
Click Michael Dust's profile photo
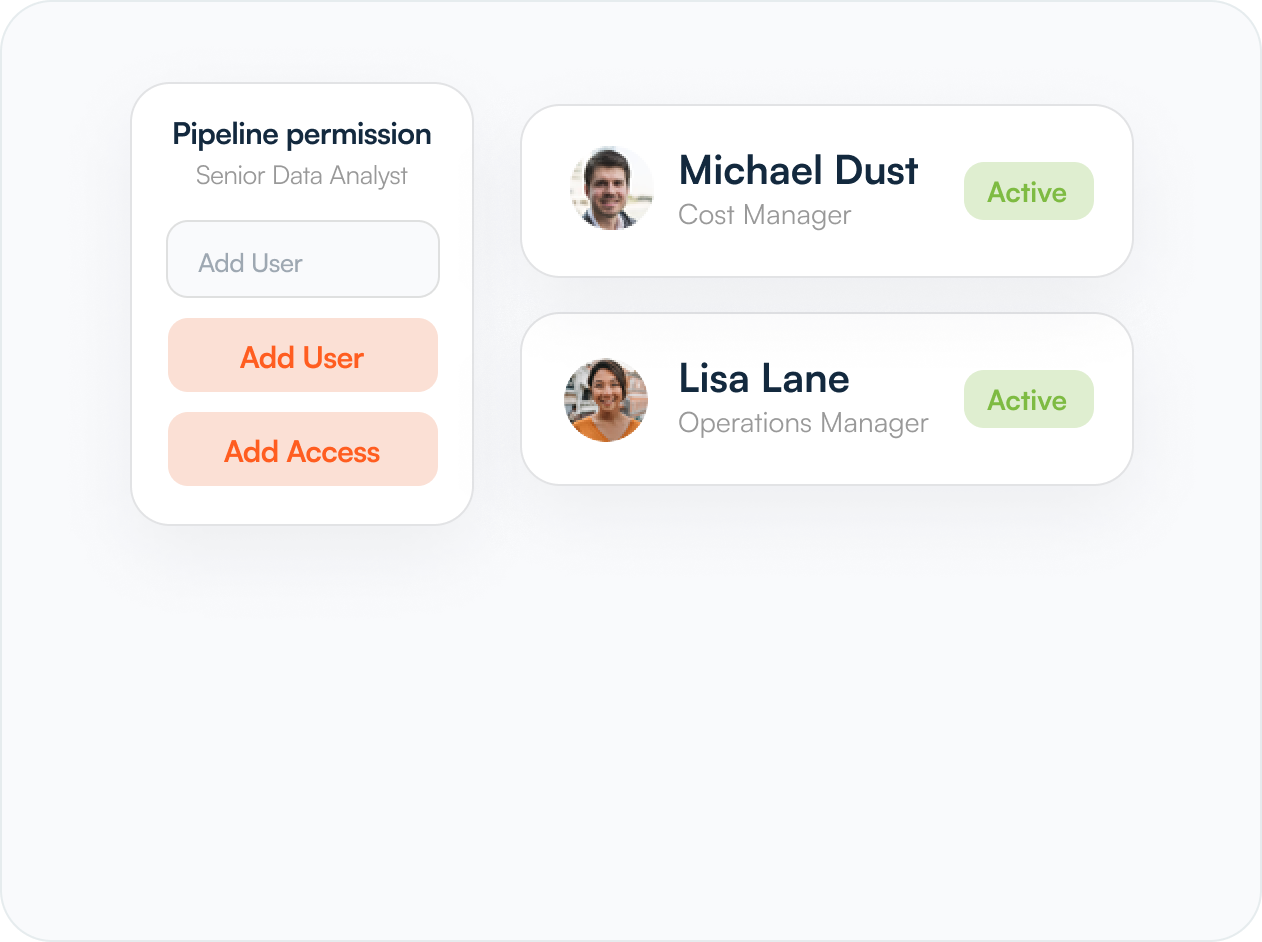pos(611,191)
